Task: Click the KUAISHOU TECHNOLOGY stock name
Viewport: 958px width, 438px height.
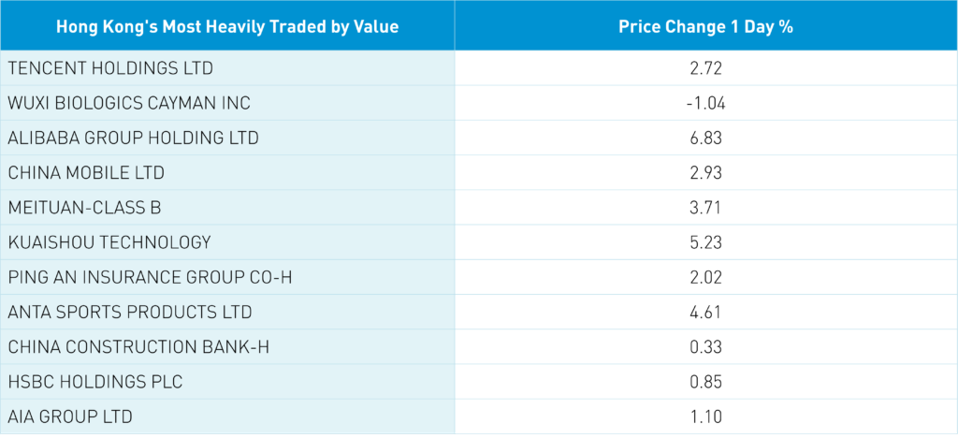Action: tap(109, 242)
